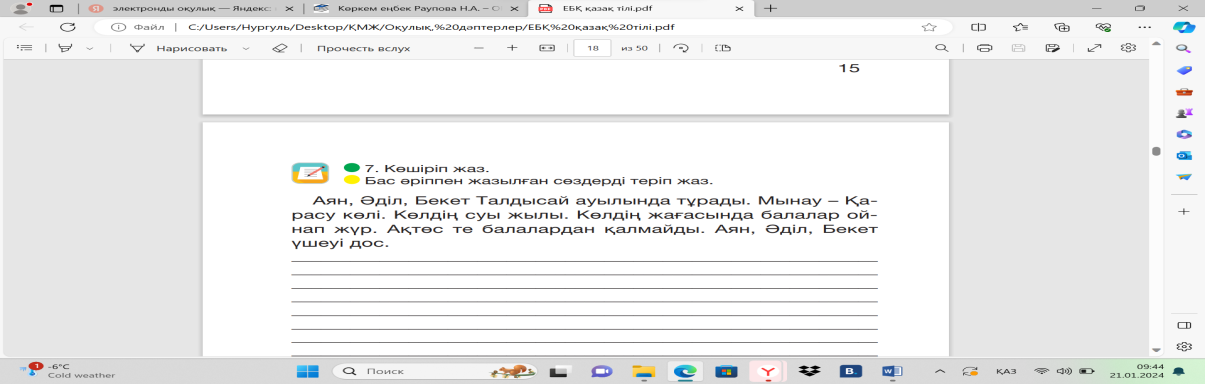This screenshot has width=1205, height=384.
Task: Expand the Нарисовать pen options arrow
Action: tap(246, 48)
